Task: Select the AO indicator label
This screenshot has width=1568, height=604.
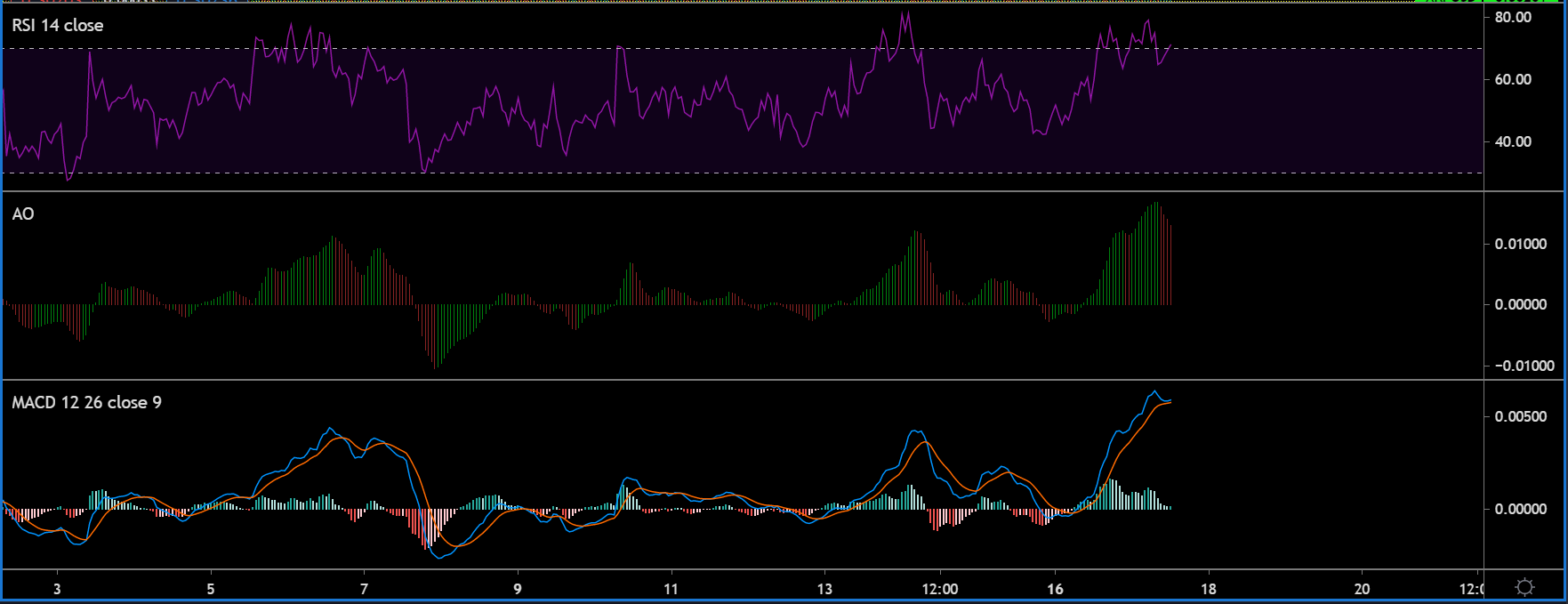Action: [23, 214]
